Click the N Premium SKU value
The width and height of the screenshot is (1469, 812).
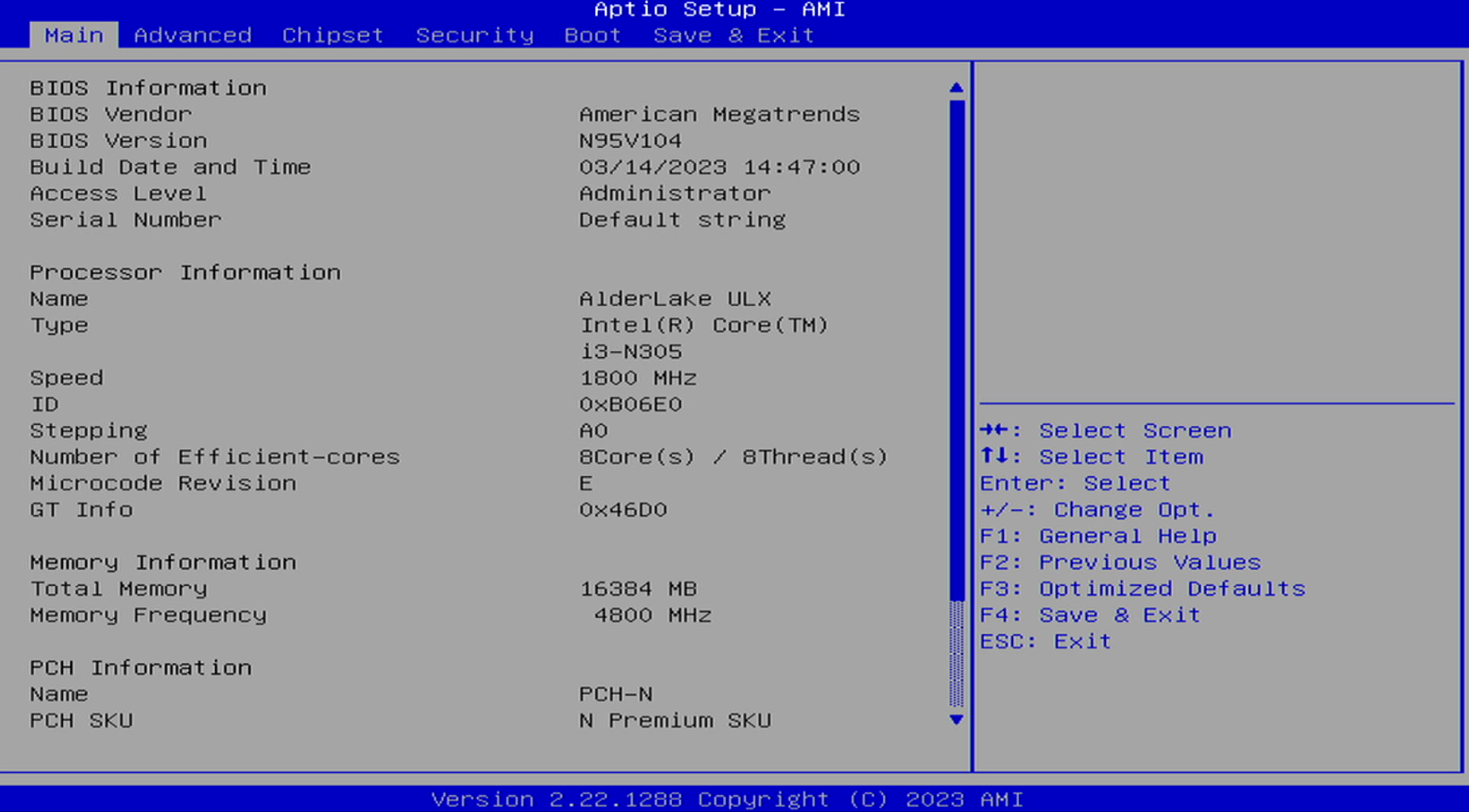675,720
